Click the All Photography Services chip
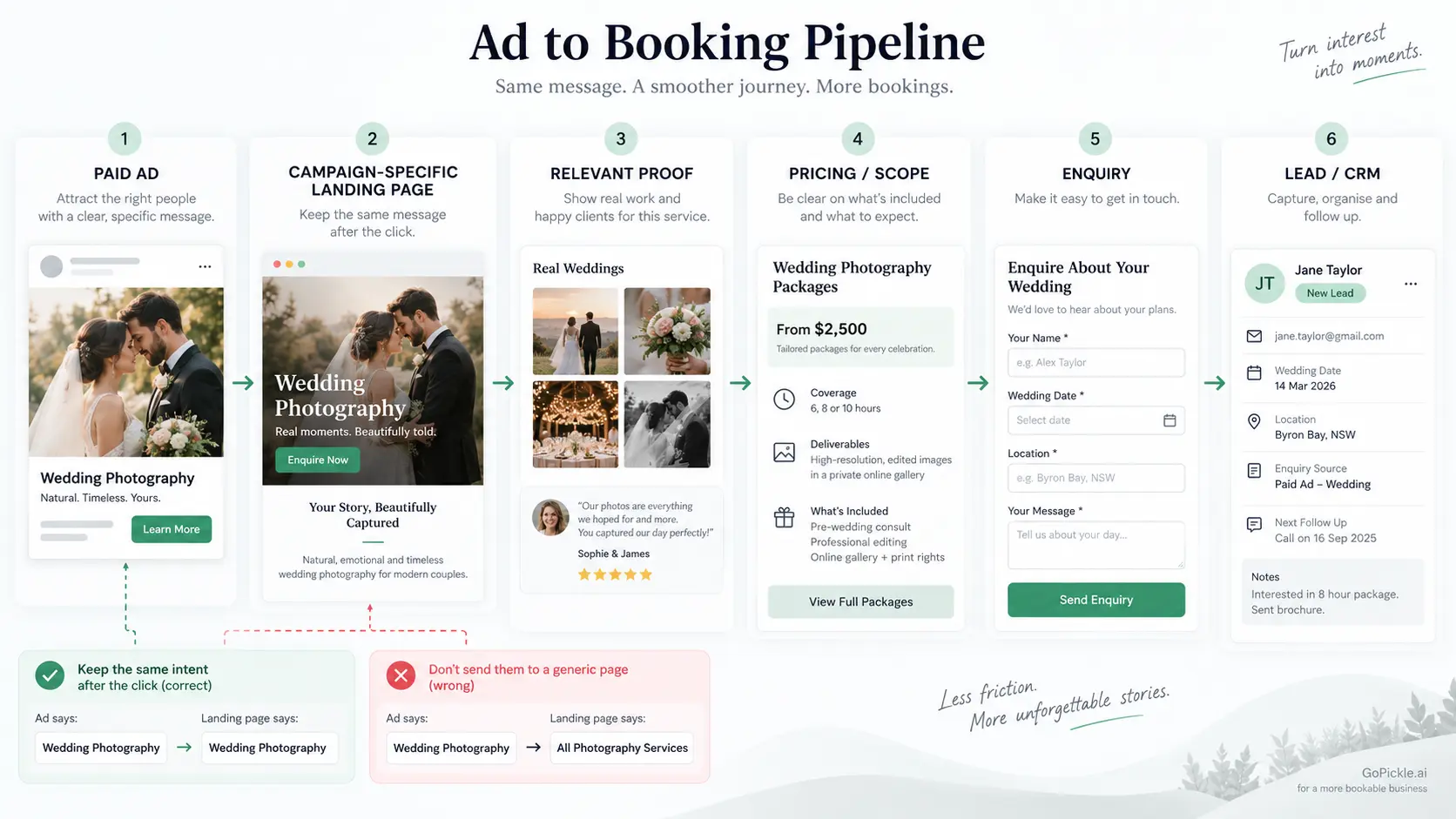The image size is (1456, 819). 623,748
